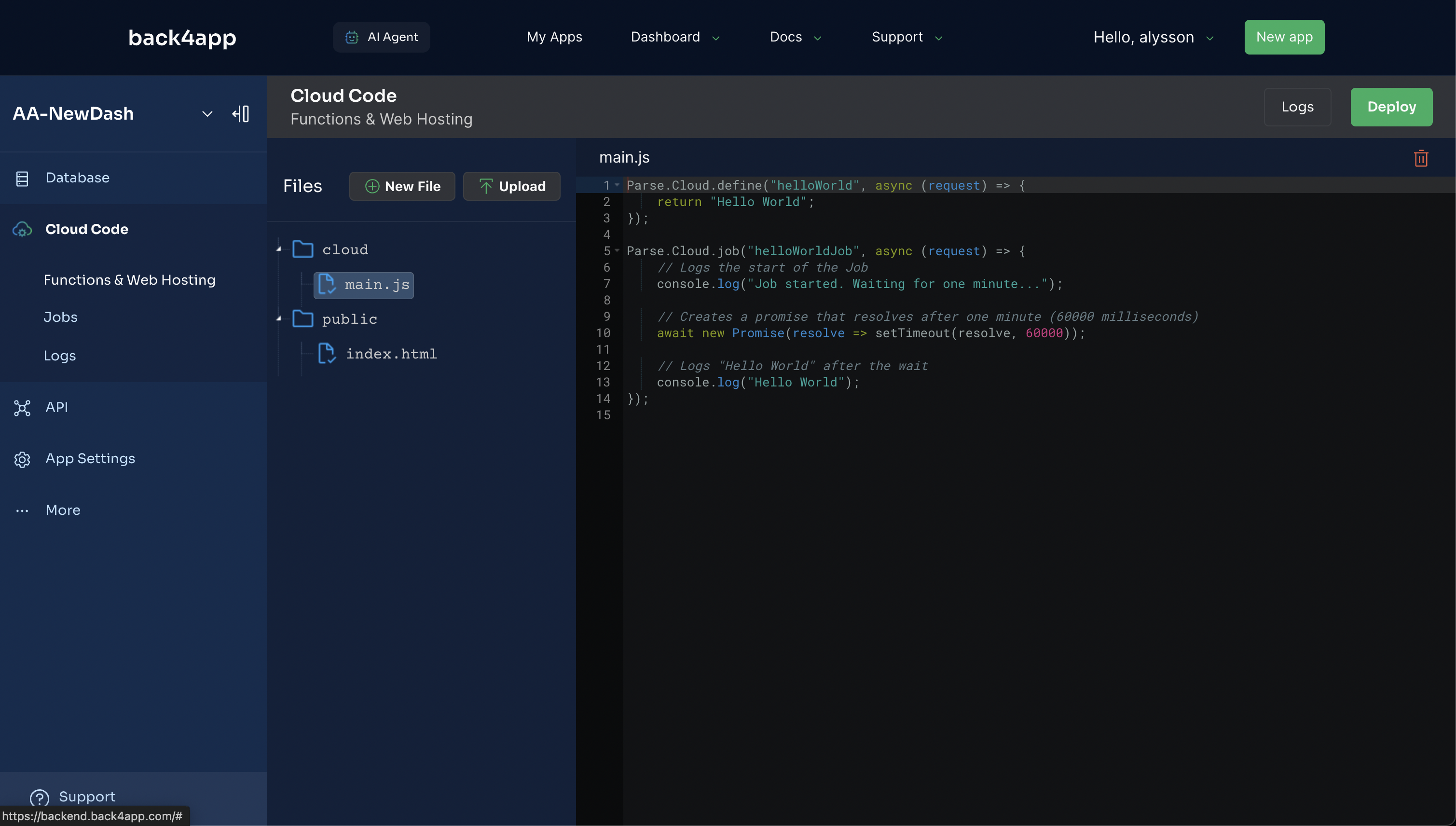
Task: Delete main.js using the trash icon
Action: [x=1420, y=158]
